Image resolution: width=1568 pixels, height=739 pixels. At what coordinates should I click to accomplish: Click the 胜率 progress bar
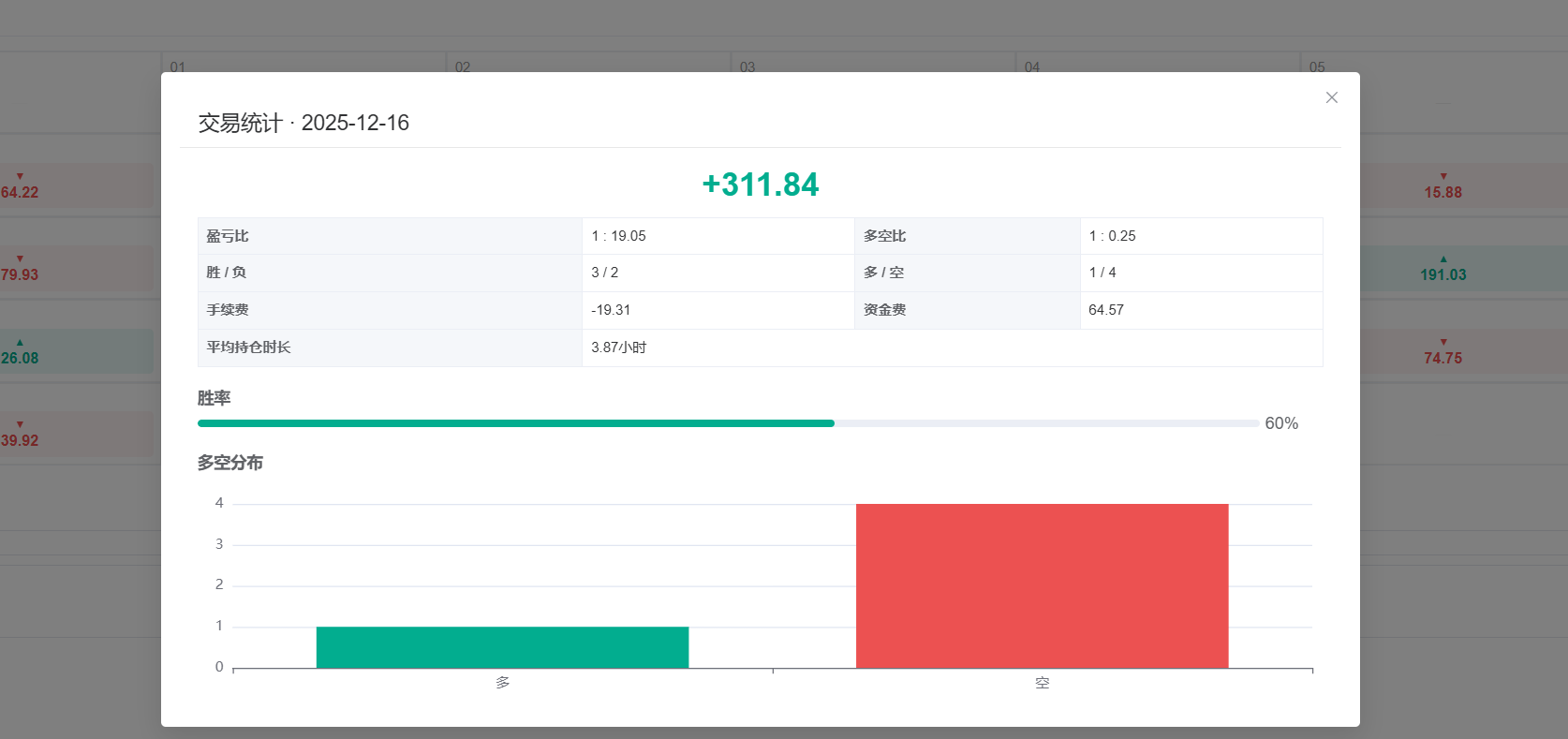click(x=728, y=423)
